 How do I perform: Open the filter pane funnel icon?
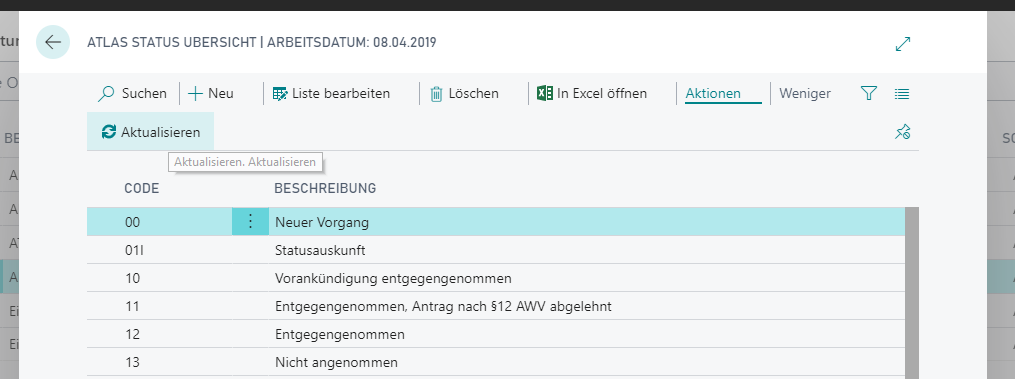point(868,93)
